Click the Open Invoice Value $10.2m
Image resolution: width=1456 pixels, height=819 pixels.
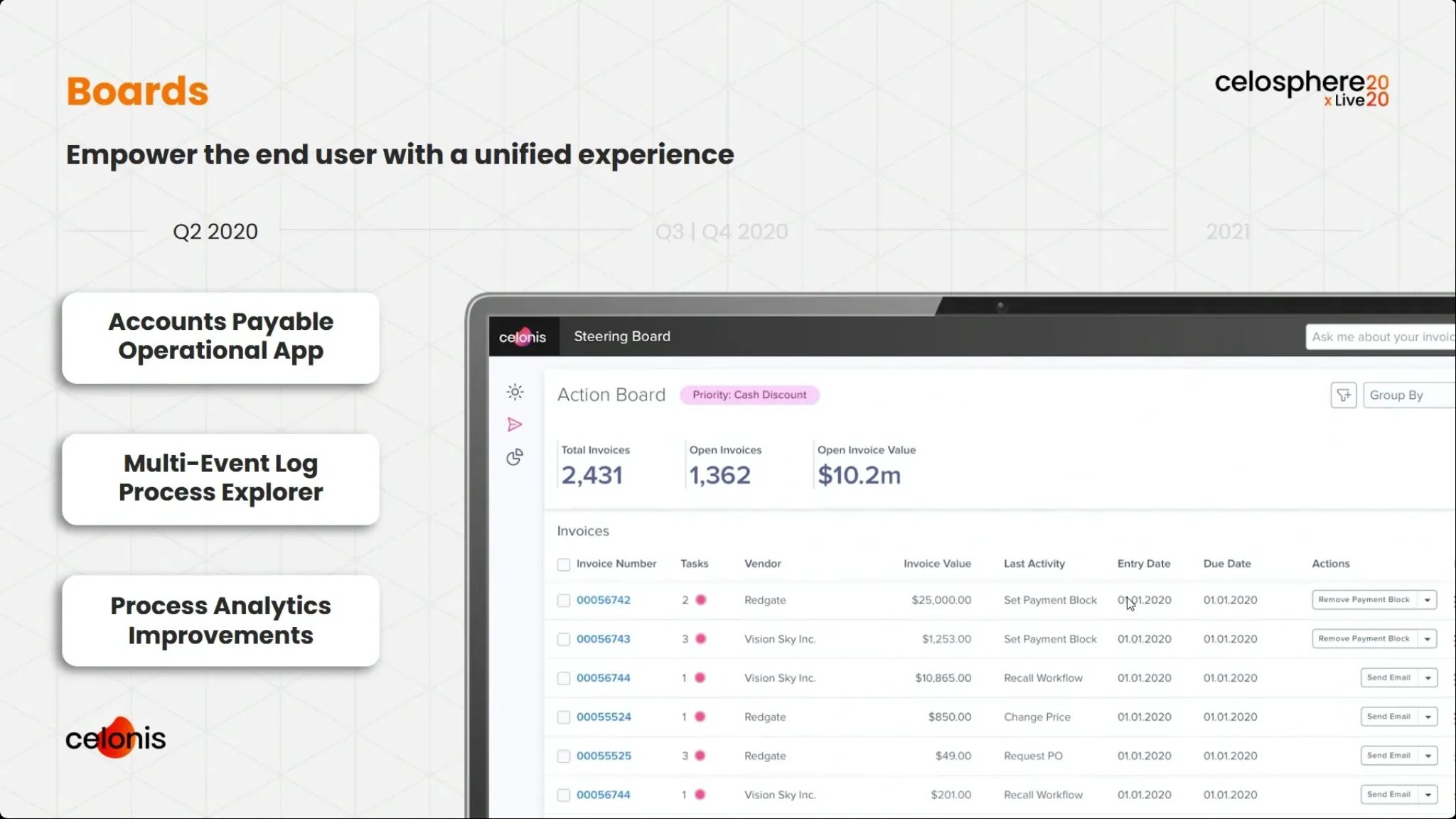tap(859, 475)
